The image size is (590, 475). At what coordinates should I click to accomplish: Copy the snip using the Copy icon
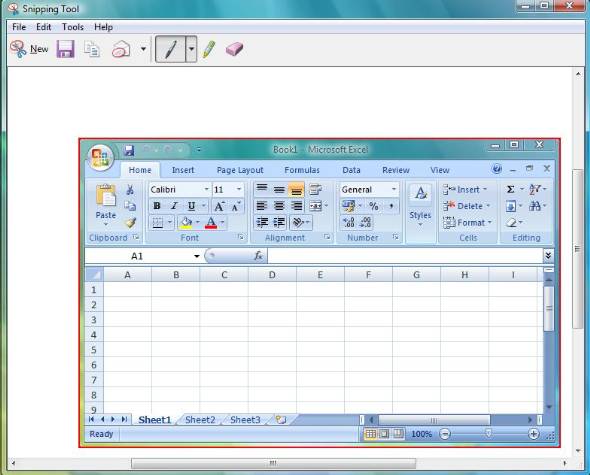(x=92, y=49)
